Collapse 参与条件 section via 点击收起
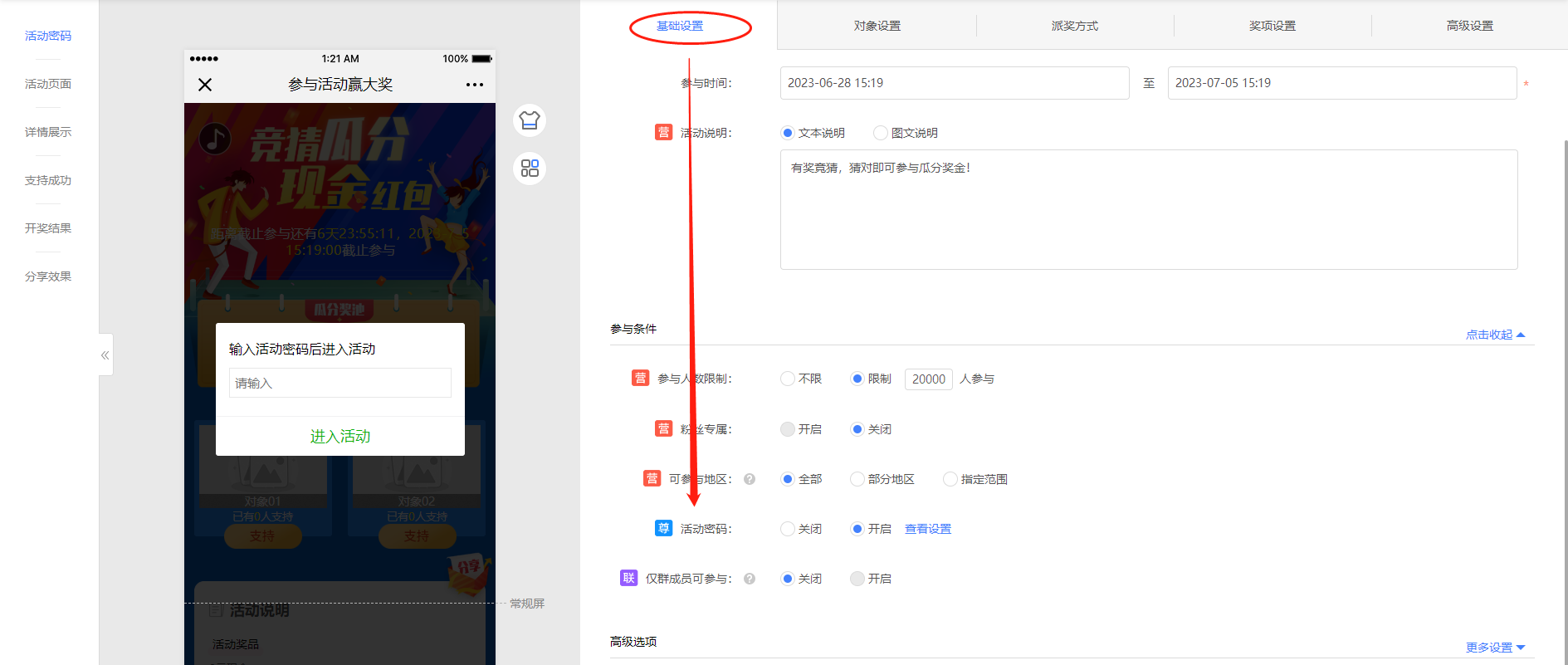The height and width of the screenshot is (665, 1568). pyautogui.click(x=1495, y=335)
